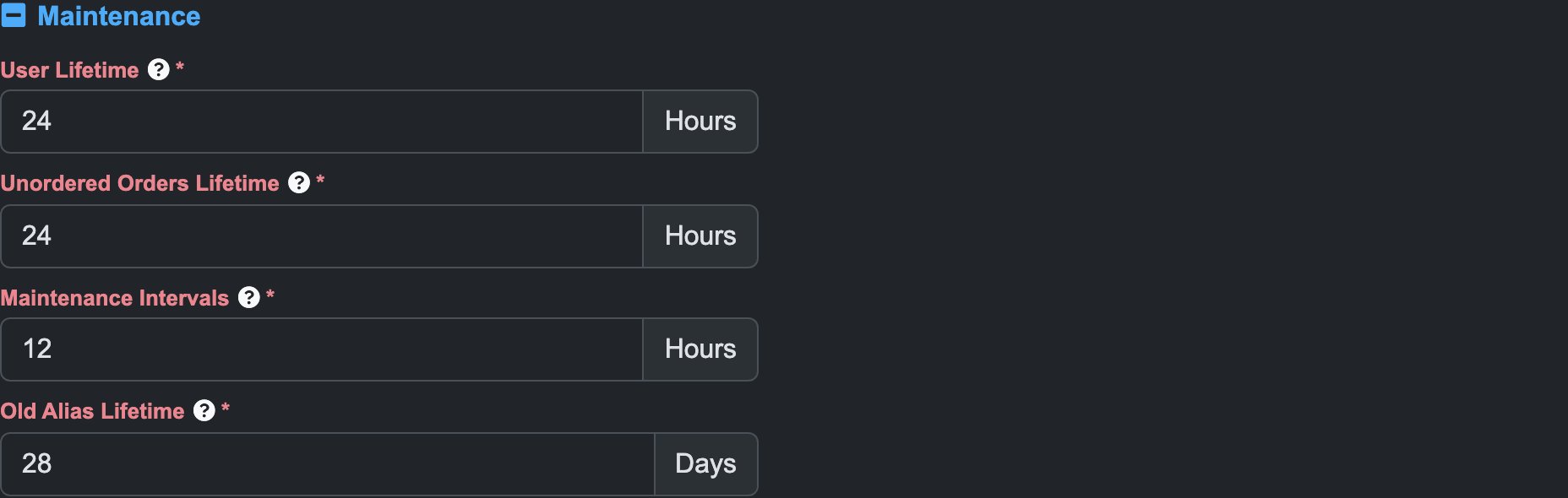
Task: Show help for Old Alias Lifetime
Action: [204, 410]
